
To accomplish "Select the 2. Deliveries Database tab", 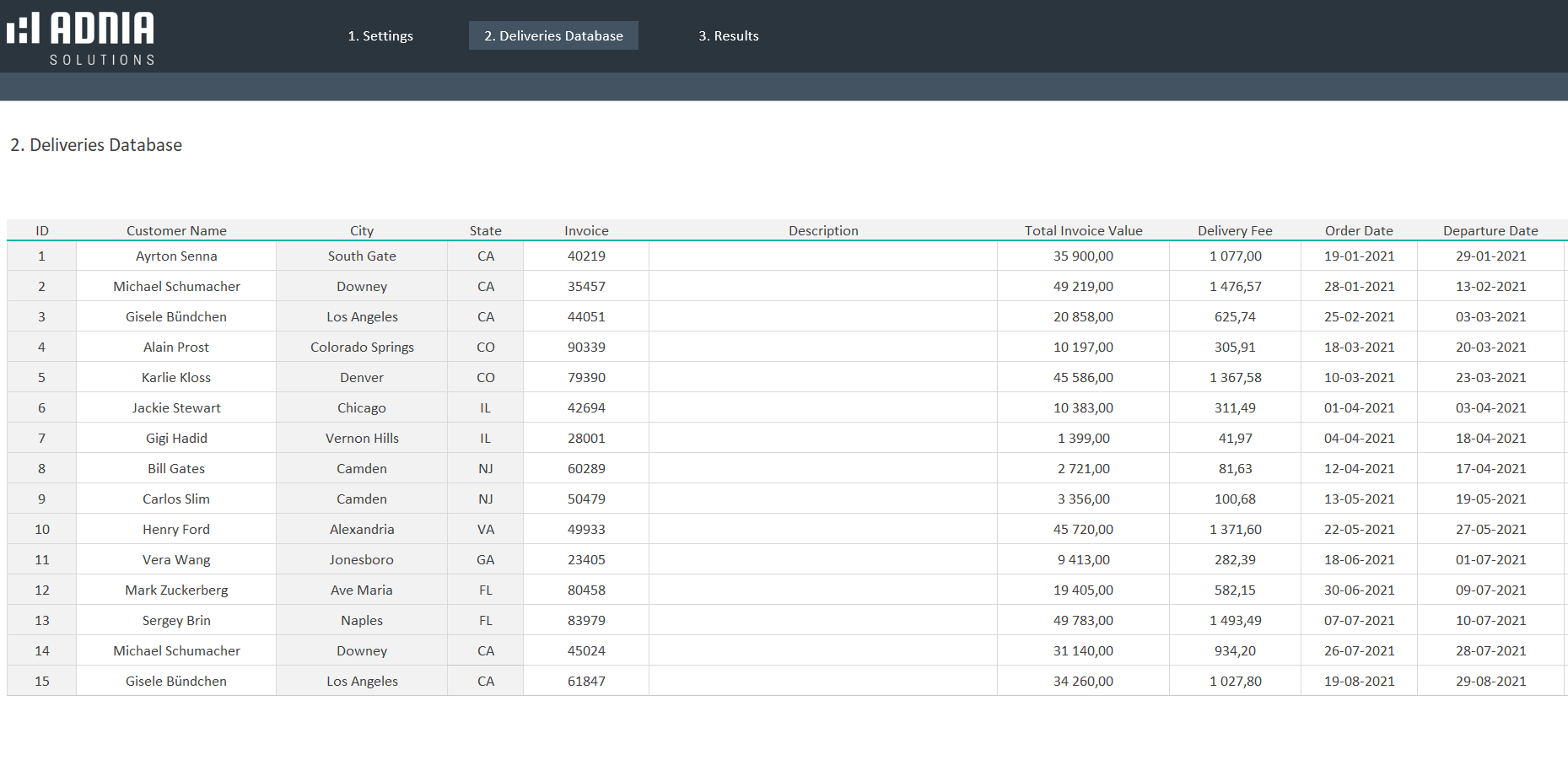I will 553,35.
